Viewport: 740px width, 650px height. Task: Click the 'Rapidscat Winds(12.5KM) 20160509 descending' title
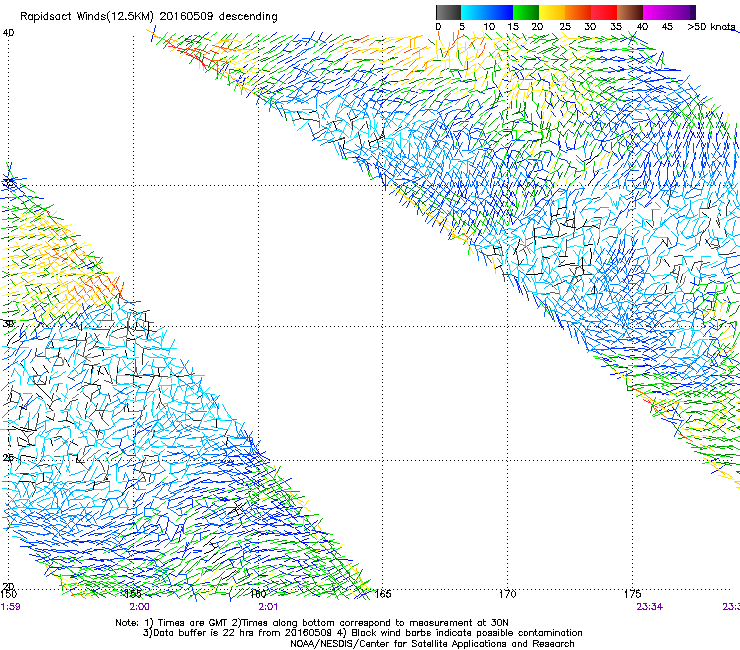[x=149, y=17]
